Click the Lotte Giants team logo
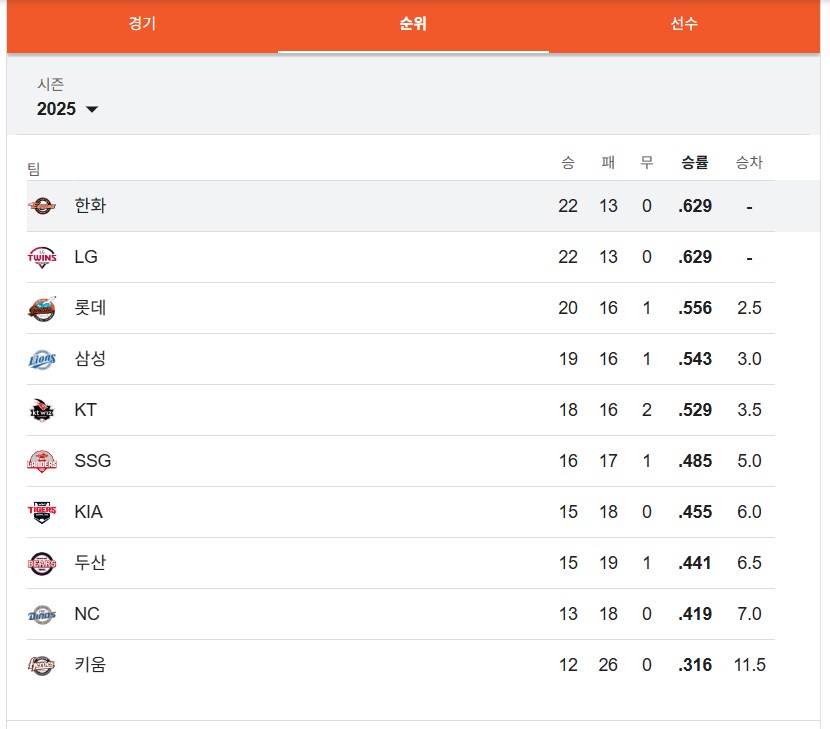The width and height of the screenshot is (830, 729). click(x=42, y=308)
